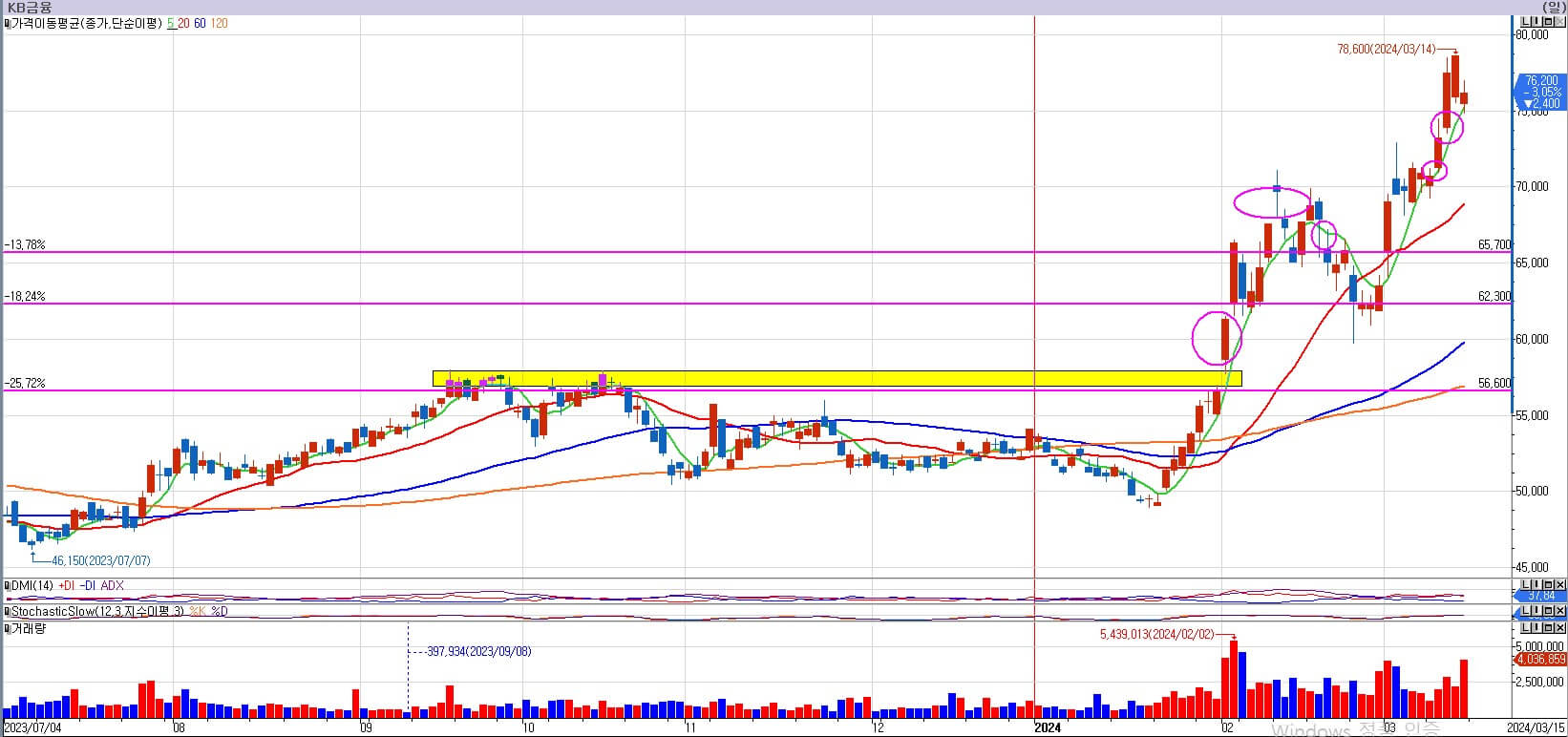Image resolution: width=1568 pixels, height=737 pixels.
Task: Click the 62,300 horizontal line price label
Action: [1494, 296]
